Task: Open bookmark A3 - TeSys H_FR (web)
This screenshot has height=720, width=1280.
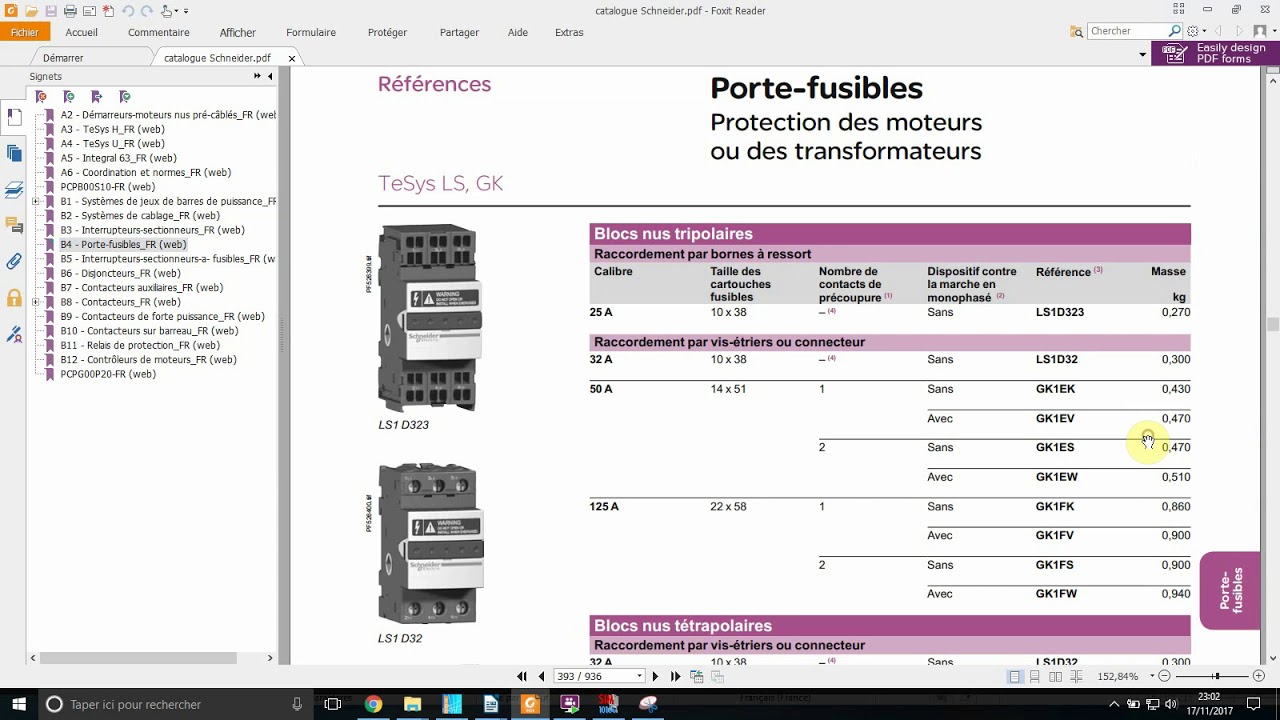Action: click(112, 129)
